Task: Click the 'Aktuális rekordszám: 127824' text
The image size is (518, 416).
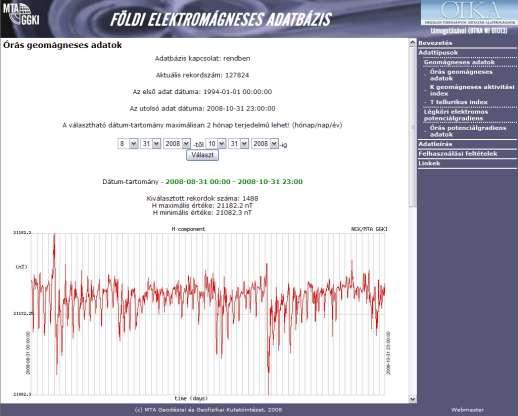Action: click(202, 75)
